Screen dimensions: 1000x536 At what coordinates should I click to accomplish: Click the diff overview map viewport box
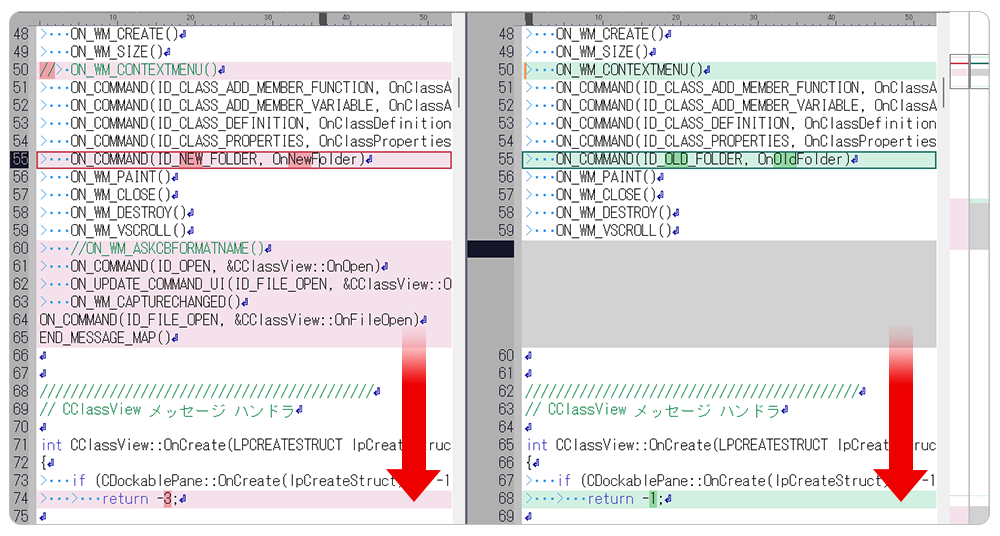click(968, 72)
